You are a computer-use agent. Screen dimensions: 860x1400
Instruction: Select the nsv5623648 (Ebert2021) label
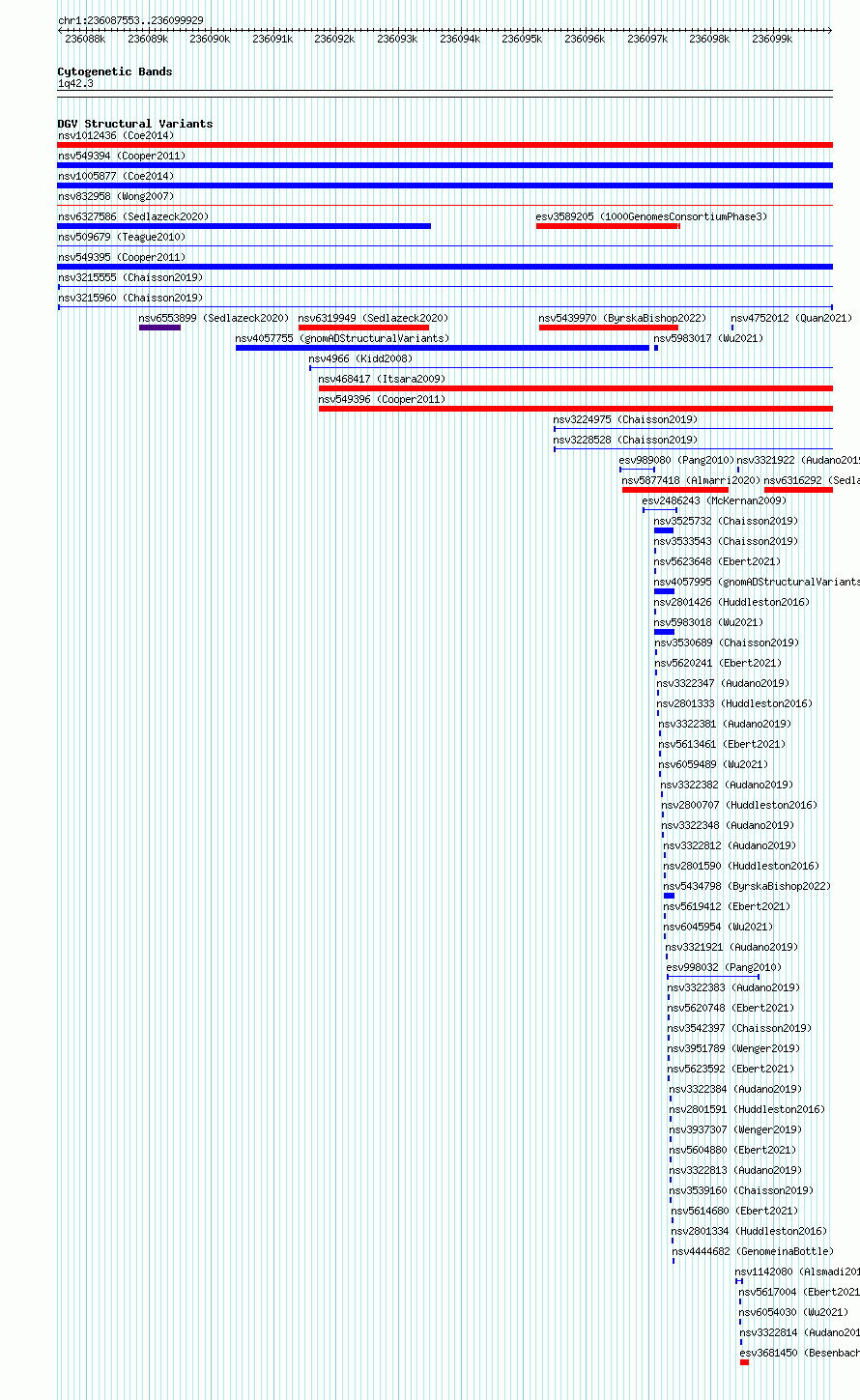[x=718, y=561]
